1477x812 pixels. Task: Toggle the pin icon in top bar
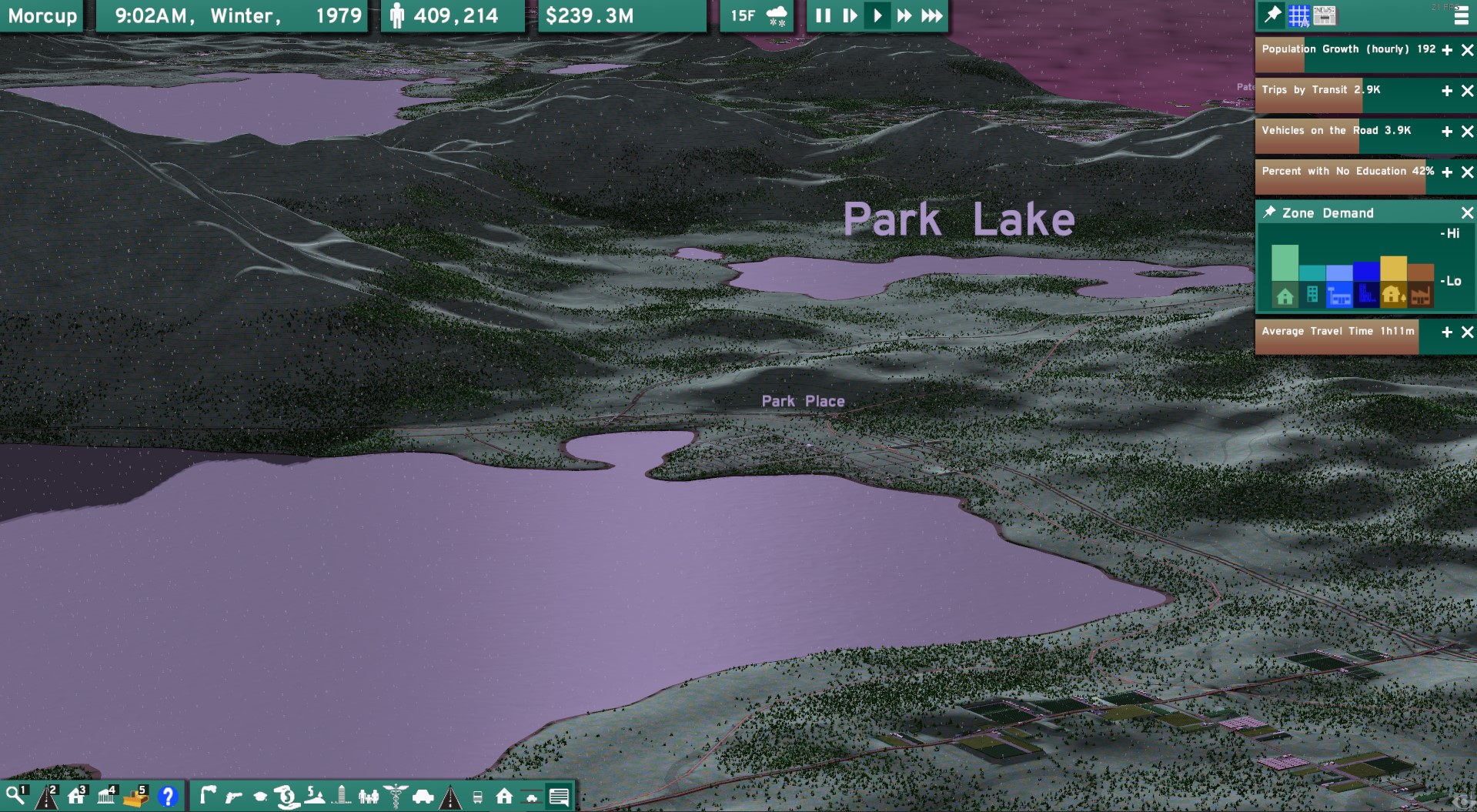1272,15
